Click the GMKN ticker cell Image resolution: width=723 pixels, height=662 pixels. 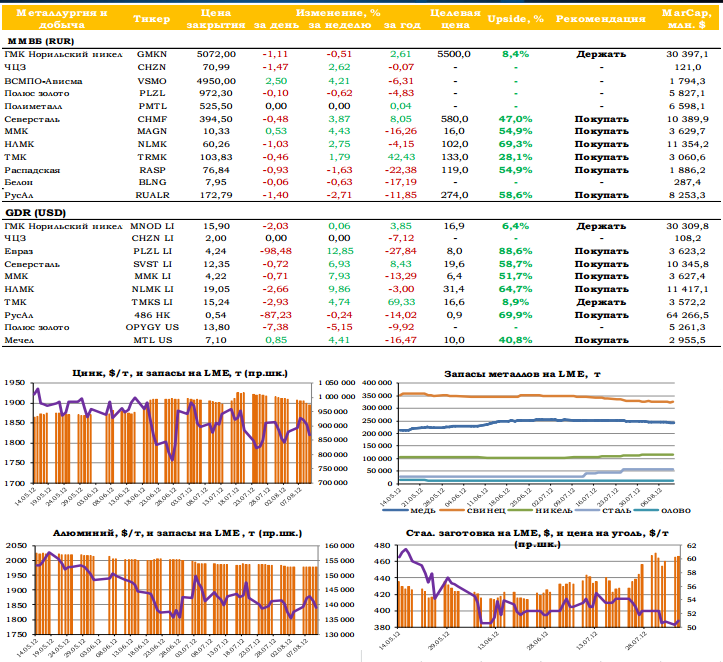152,54
